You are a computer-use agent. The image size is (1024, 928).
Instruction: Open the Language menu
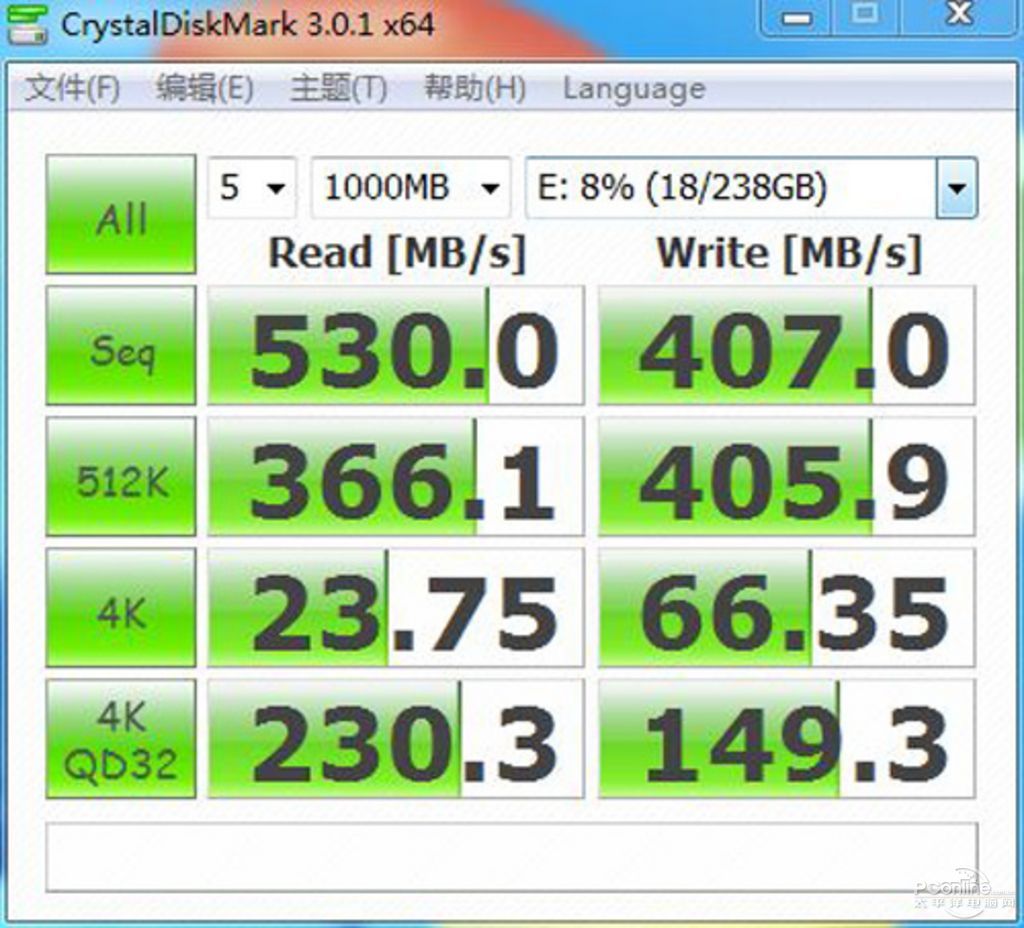(634, 89)
